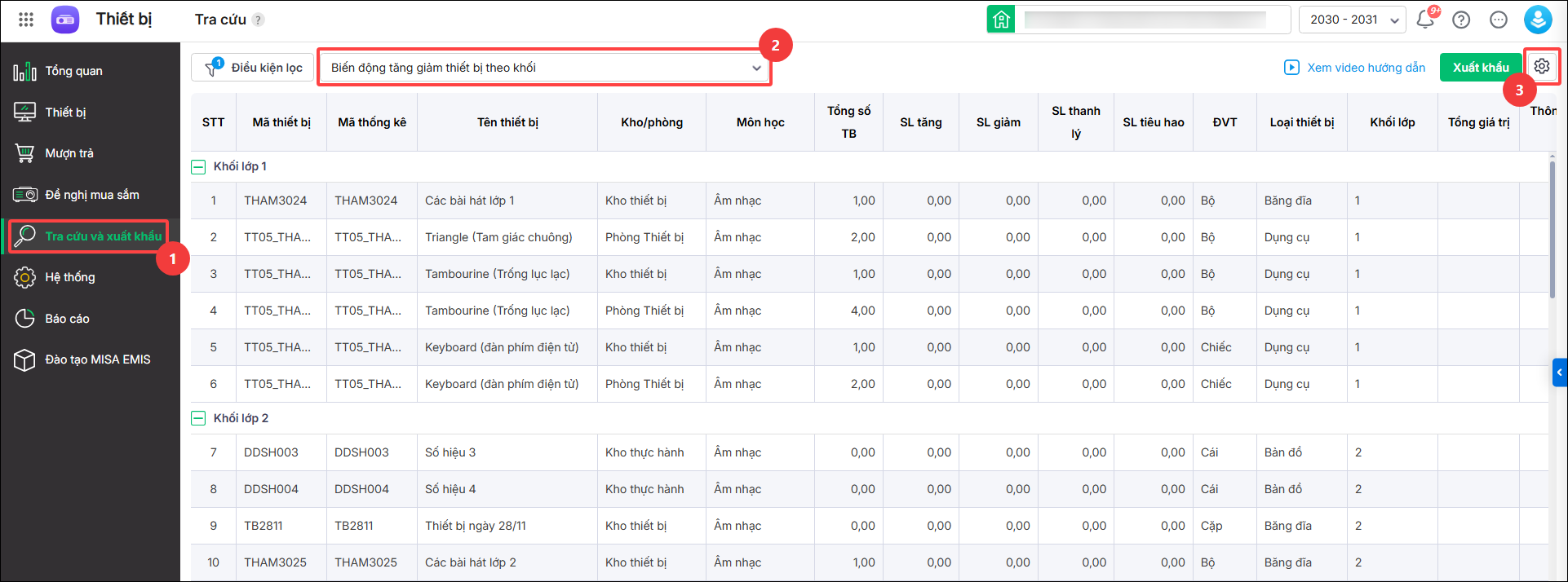
Task: Open the Mượn trả cart icon
Action: pyautogui.click(x=24, y=153)
